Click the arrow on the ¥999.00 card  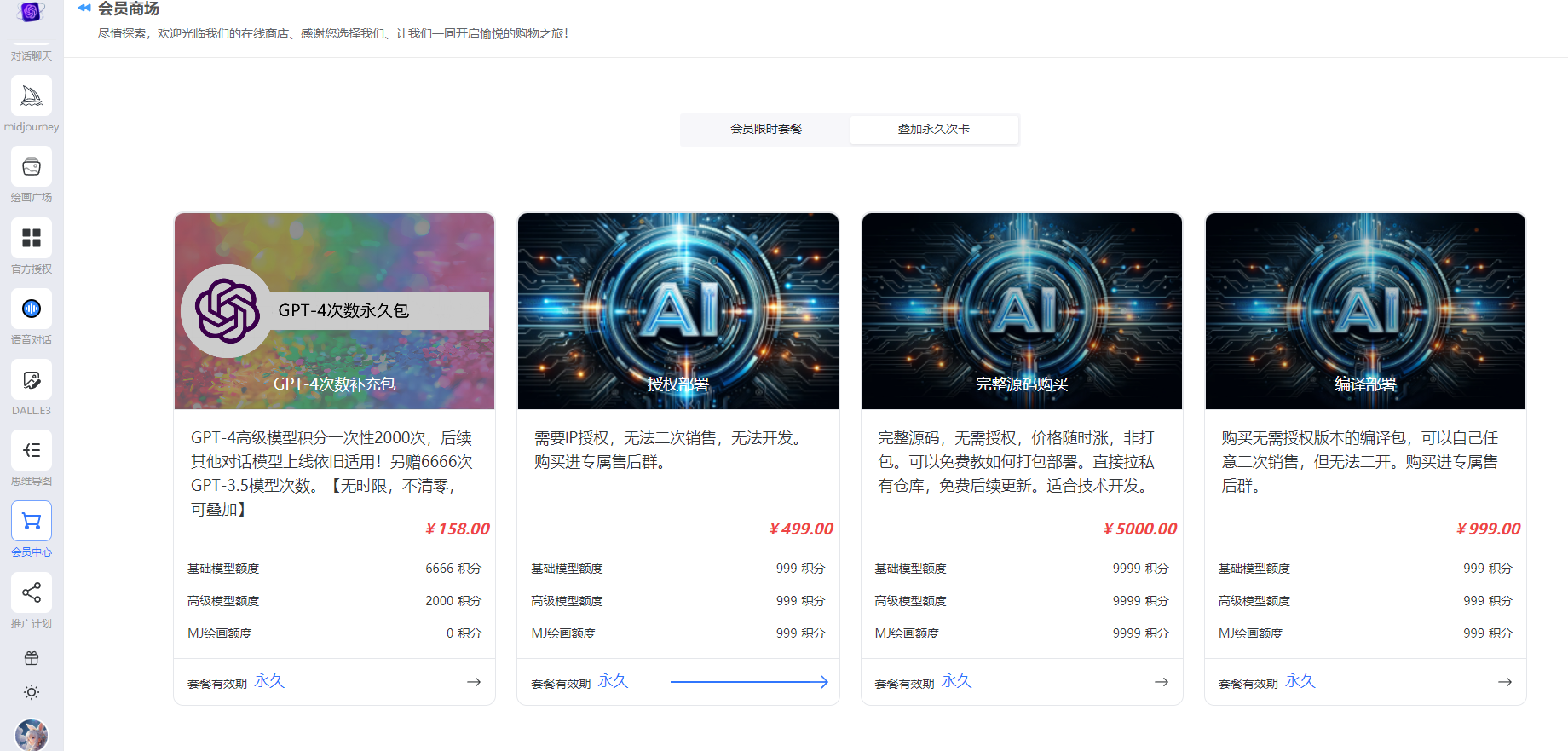1505,682
